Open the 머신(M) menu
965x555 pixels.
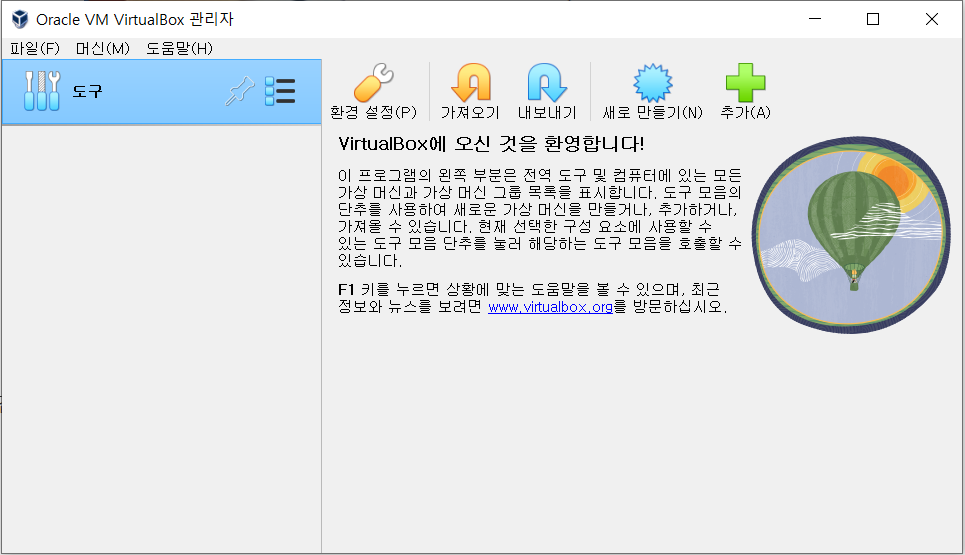(x=103, y=48)
